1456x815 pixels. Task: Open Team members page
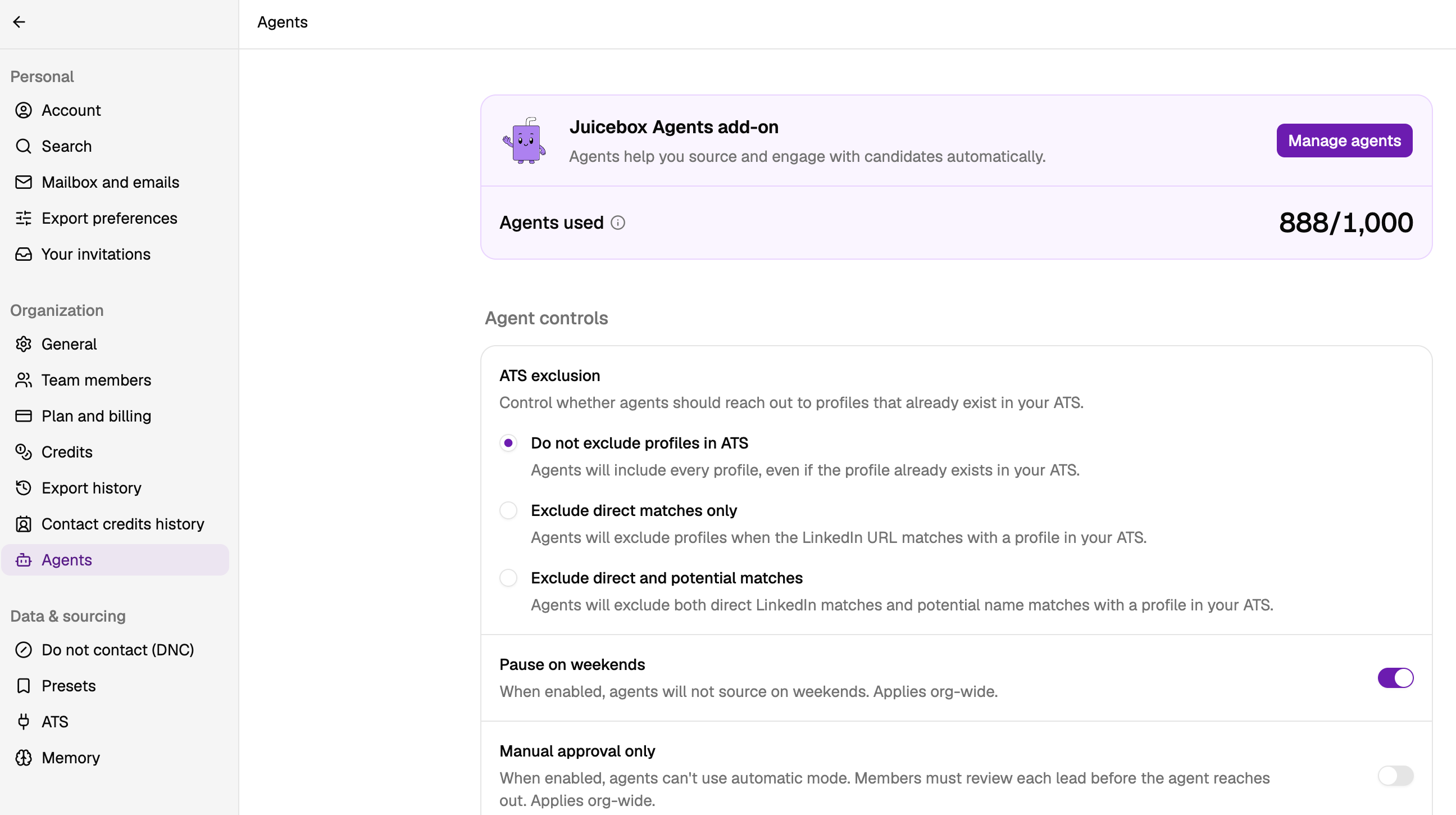click(x=115, y=380)
